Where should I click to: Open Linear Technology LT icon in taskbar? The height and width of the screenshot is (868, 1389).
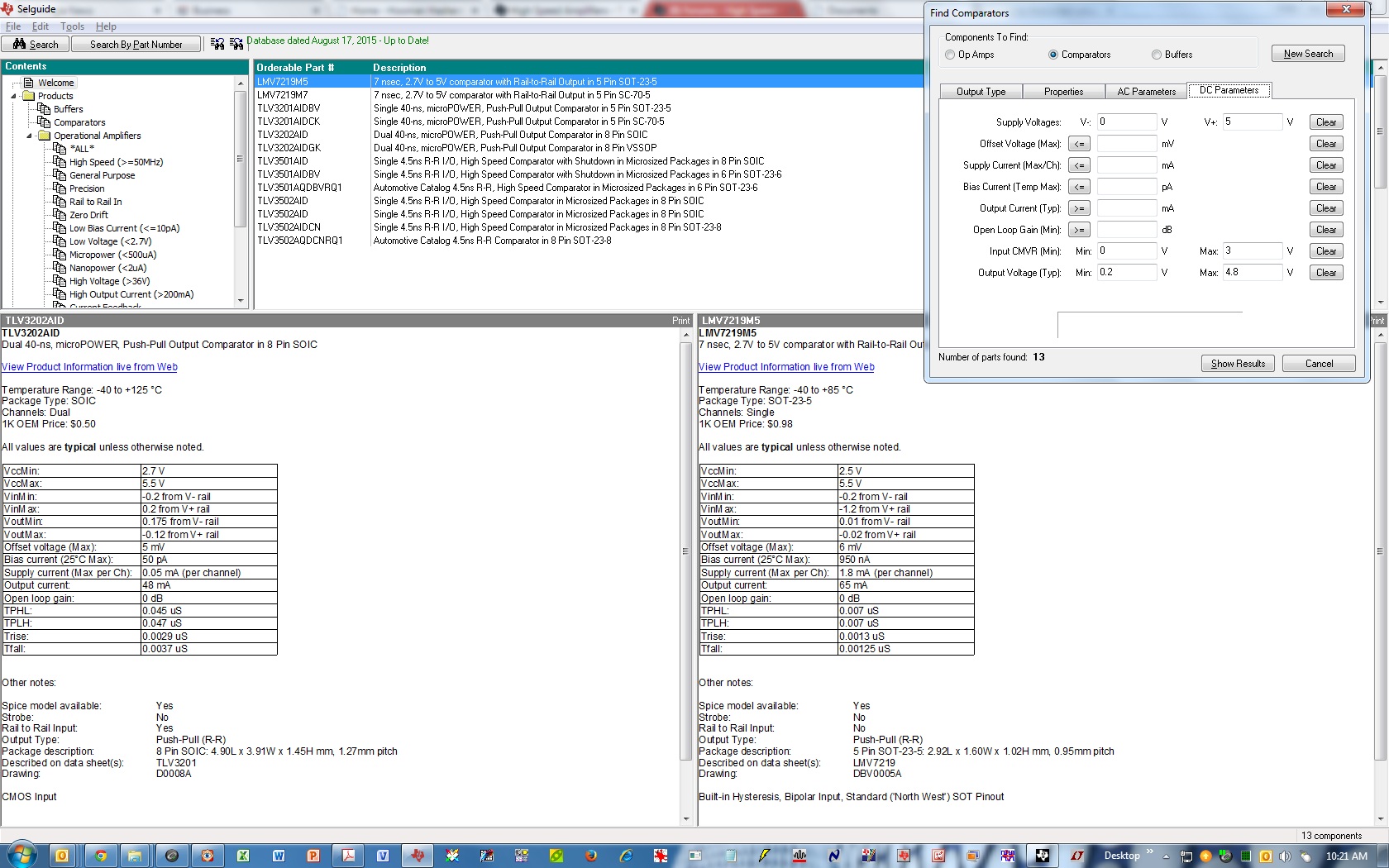coord(1077,856)
